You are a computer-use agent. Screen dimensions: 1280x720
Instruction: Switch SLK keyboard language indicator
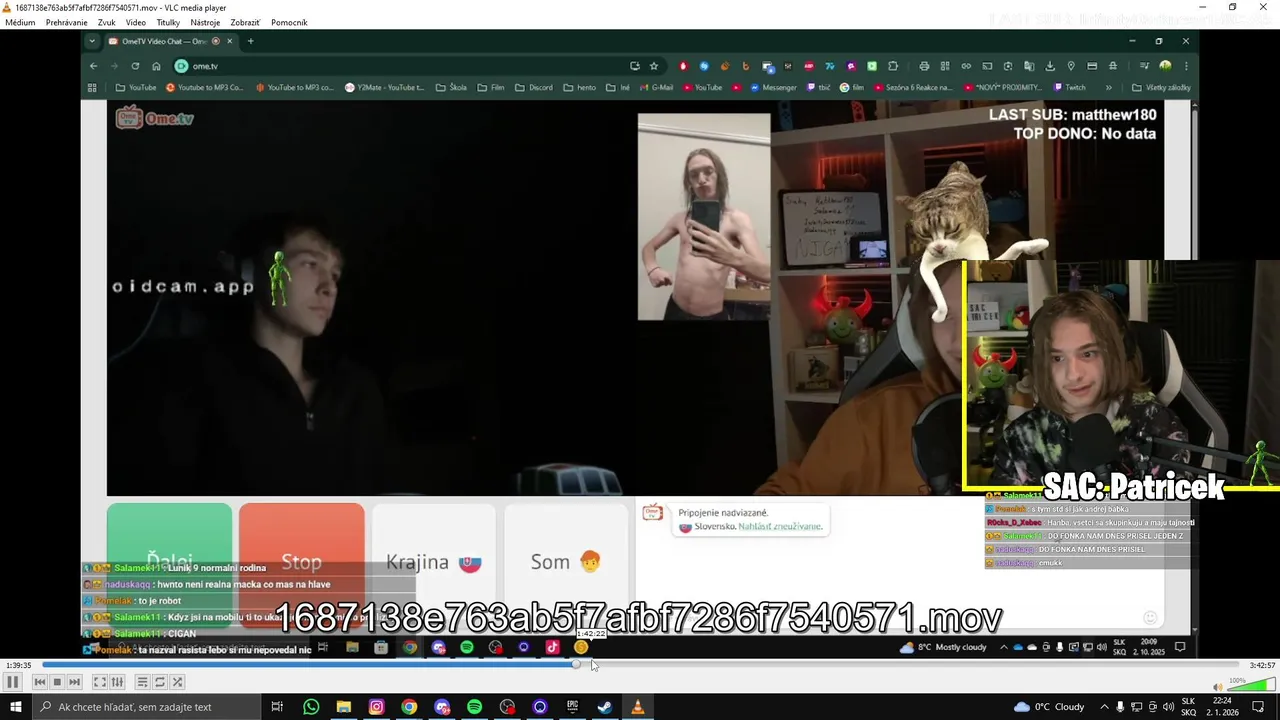pos(1189,707)
